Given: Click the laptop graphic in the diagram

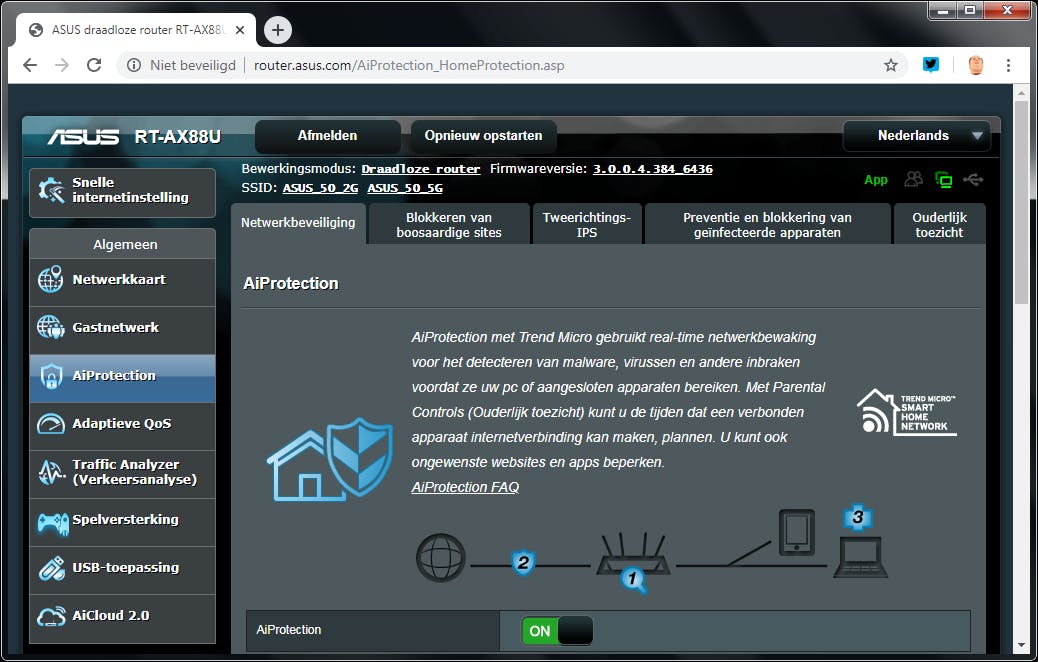Looking at the screenshot, I should click(860, 557).
